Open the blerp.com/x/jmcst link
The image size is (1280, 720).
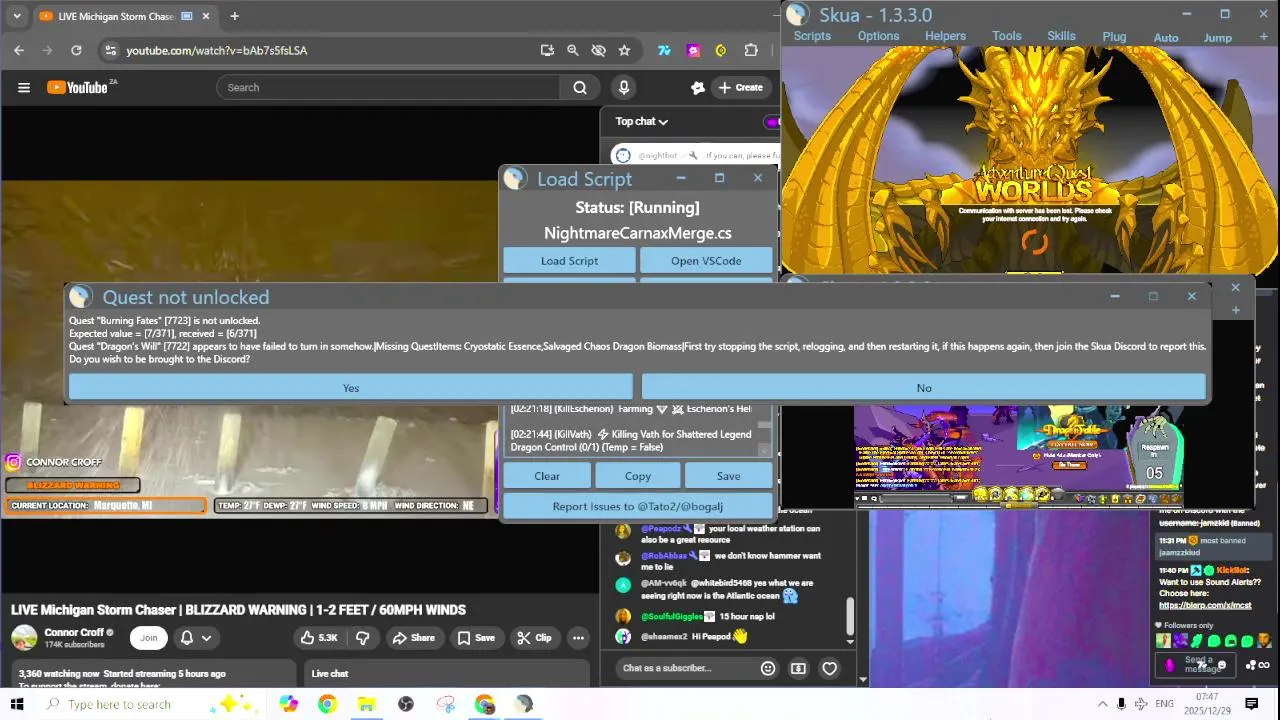pos(1205,605)
